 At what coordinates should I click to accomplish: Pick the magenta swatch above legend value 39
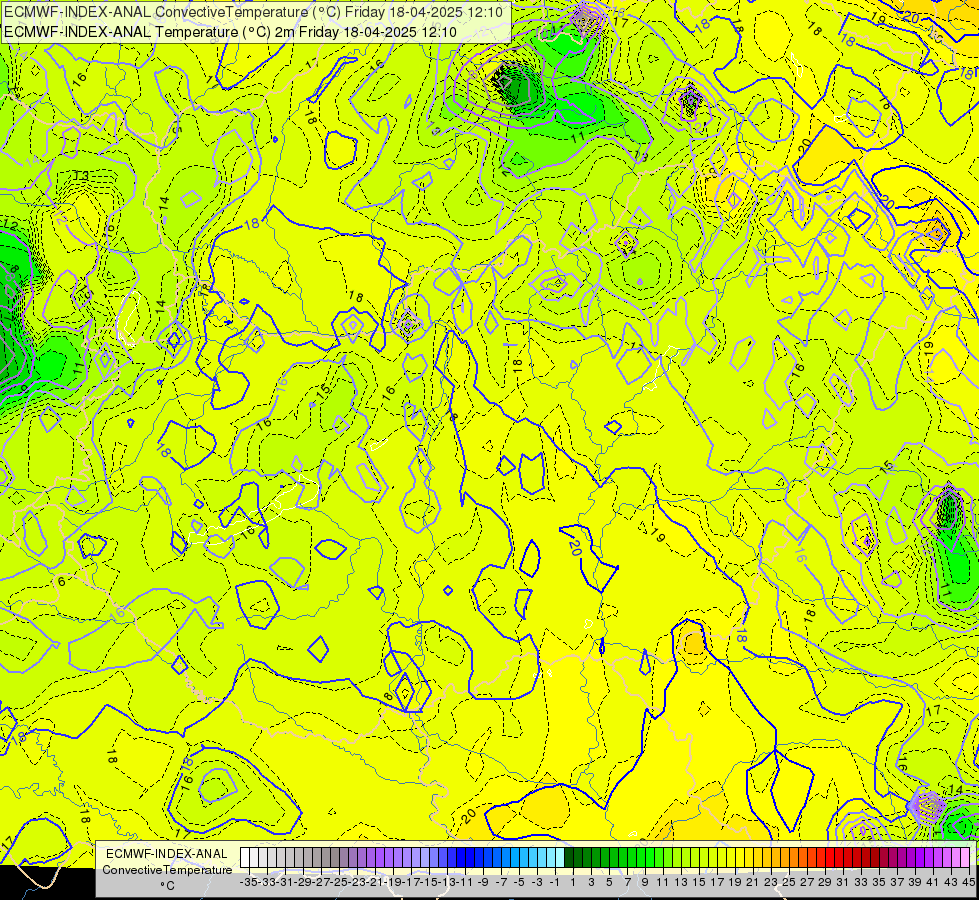910,858
